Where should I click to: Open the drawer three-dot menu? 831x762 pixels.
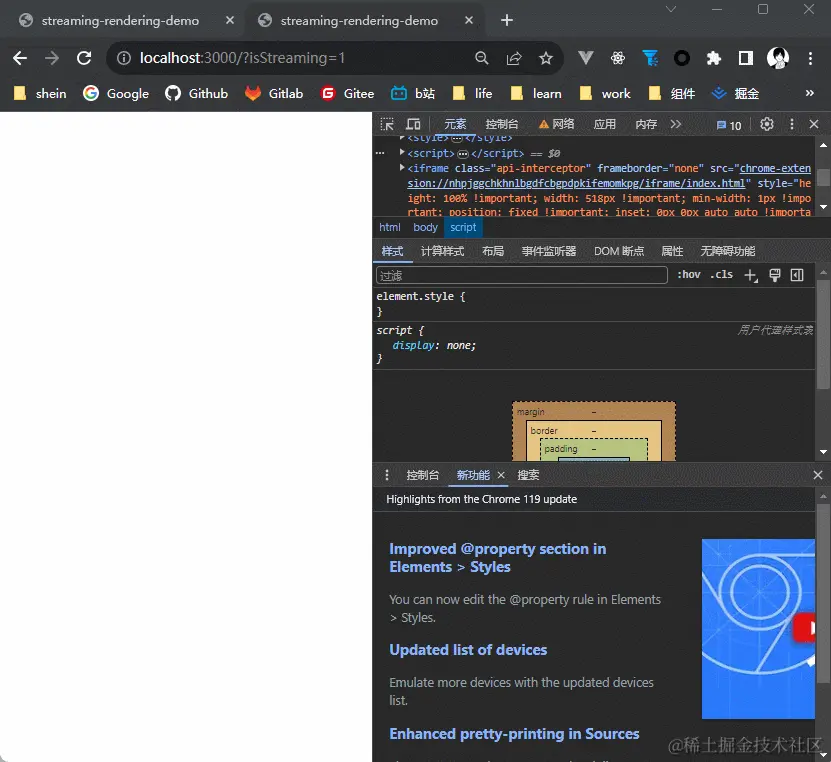coord(387,475)
